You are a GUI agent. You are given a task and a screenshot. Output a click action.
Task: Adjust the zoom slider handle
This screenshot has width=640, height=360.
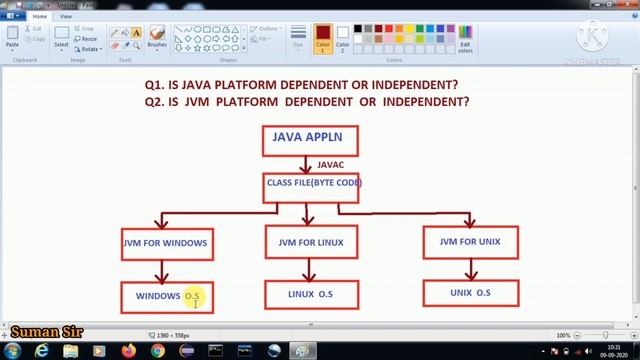coord(605,335)
